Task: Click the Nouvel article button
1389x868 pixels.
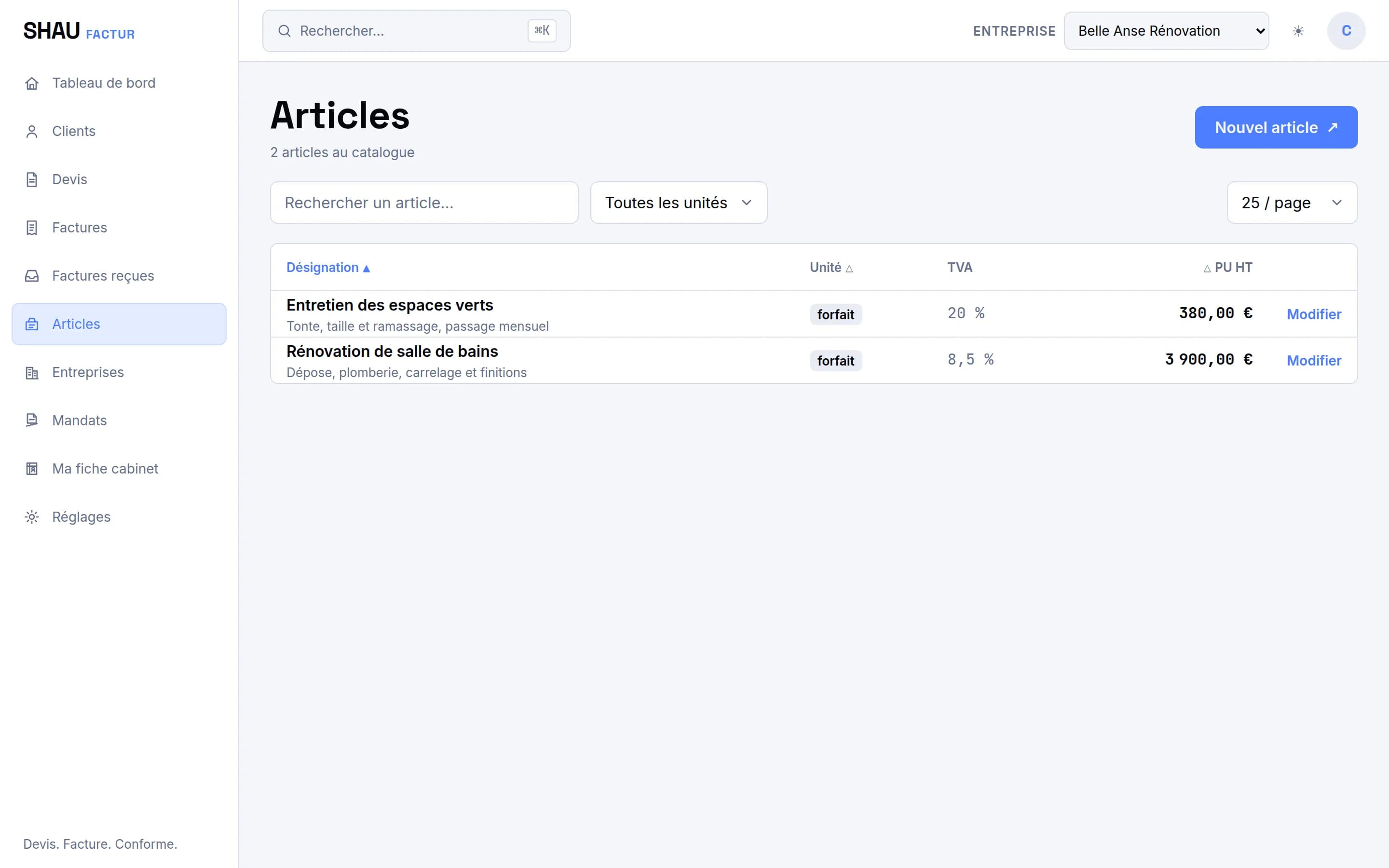Action: coord(1276,127)
